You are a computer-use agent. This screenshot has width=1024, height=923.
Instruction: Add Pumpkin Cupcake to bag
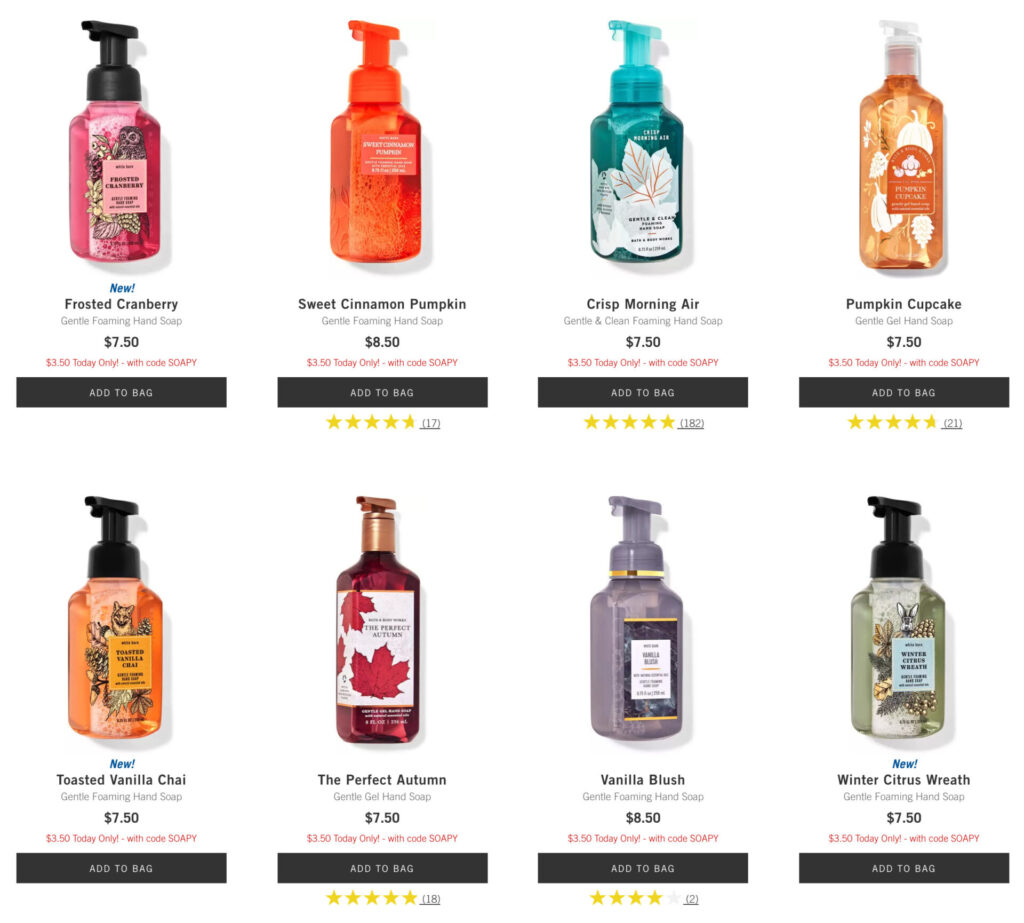[x=904, y=392]
